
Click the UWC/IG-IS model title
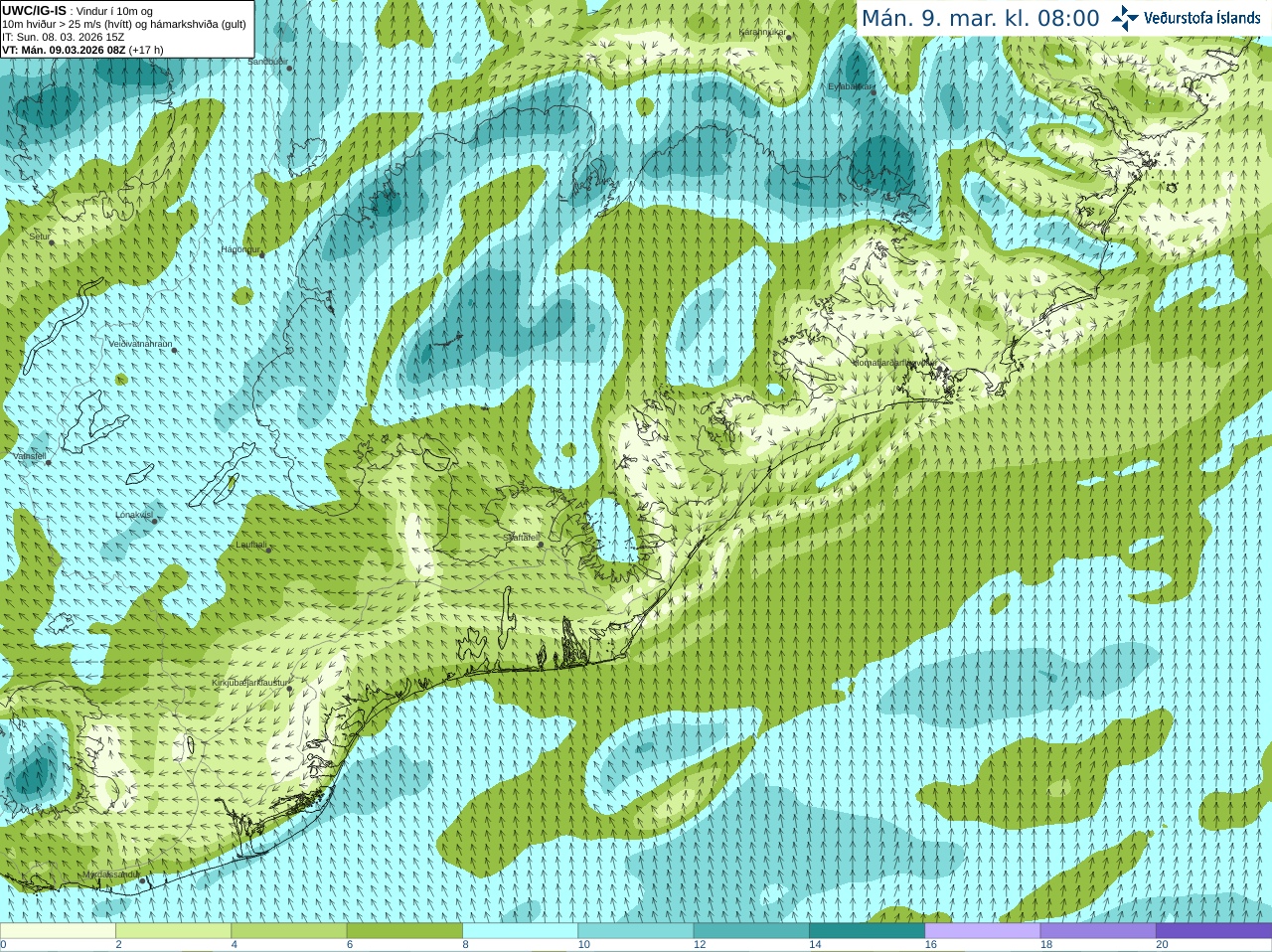(34, 11)
